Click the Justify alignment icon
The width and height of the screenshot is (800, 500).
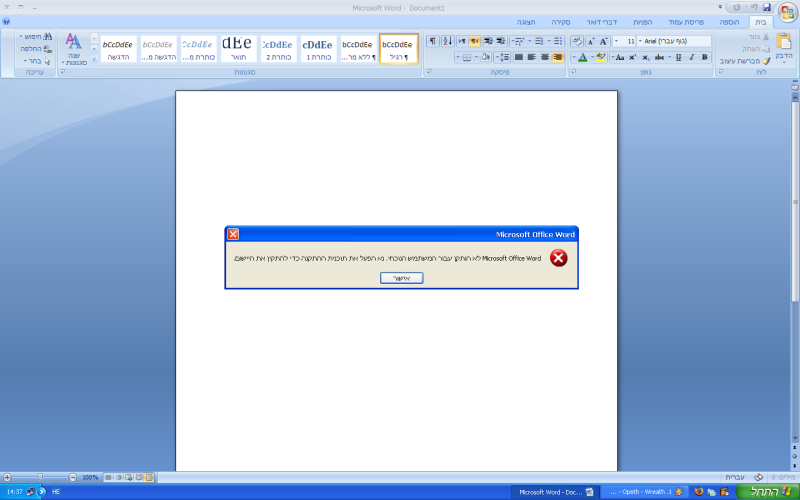(519, 57)
